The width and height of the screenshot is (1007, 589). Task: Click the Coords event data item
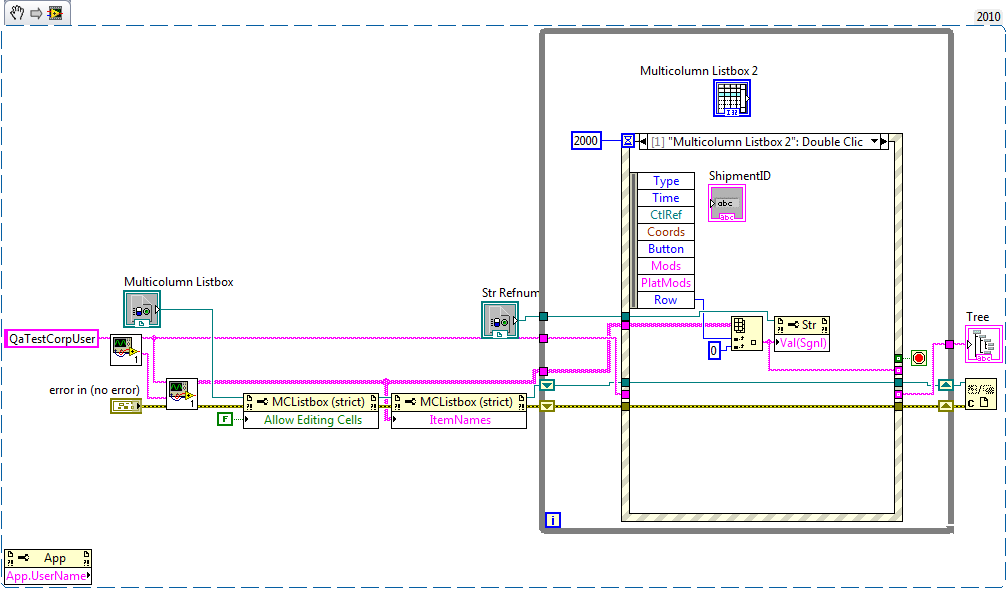[666, 232]
